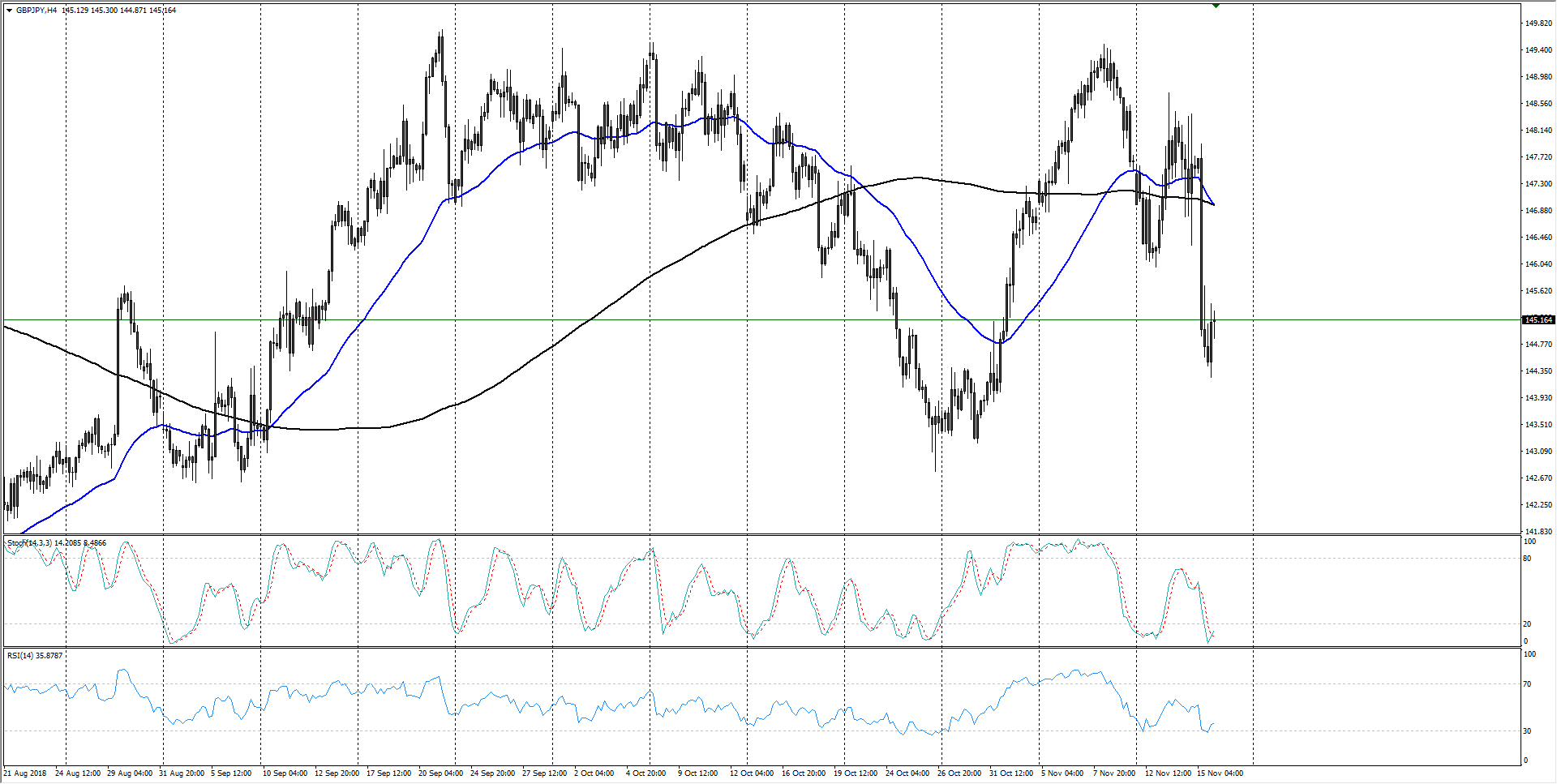The image size is (1557, 784).
Task: Click the 143.090 price axis label
Action: pyautogui.click(x=1538, y=452)
